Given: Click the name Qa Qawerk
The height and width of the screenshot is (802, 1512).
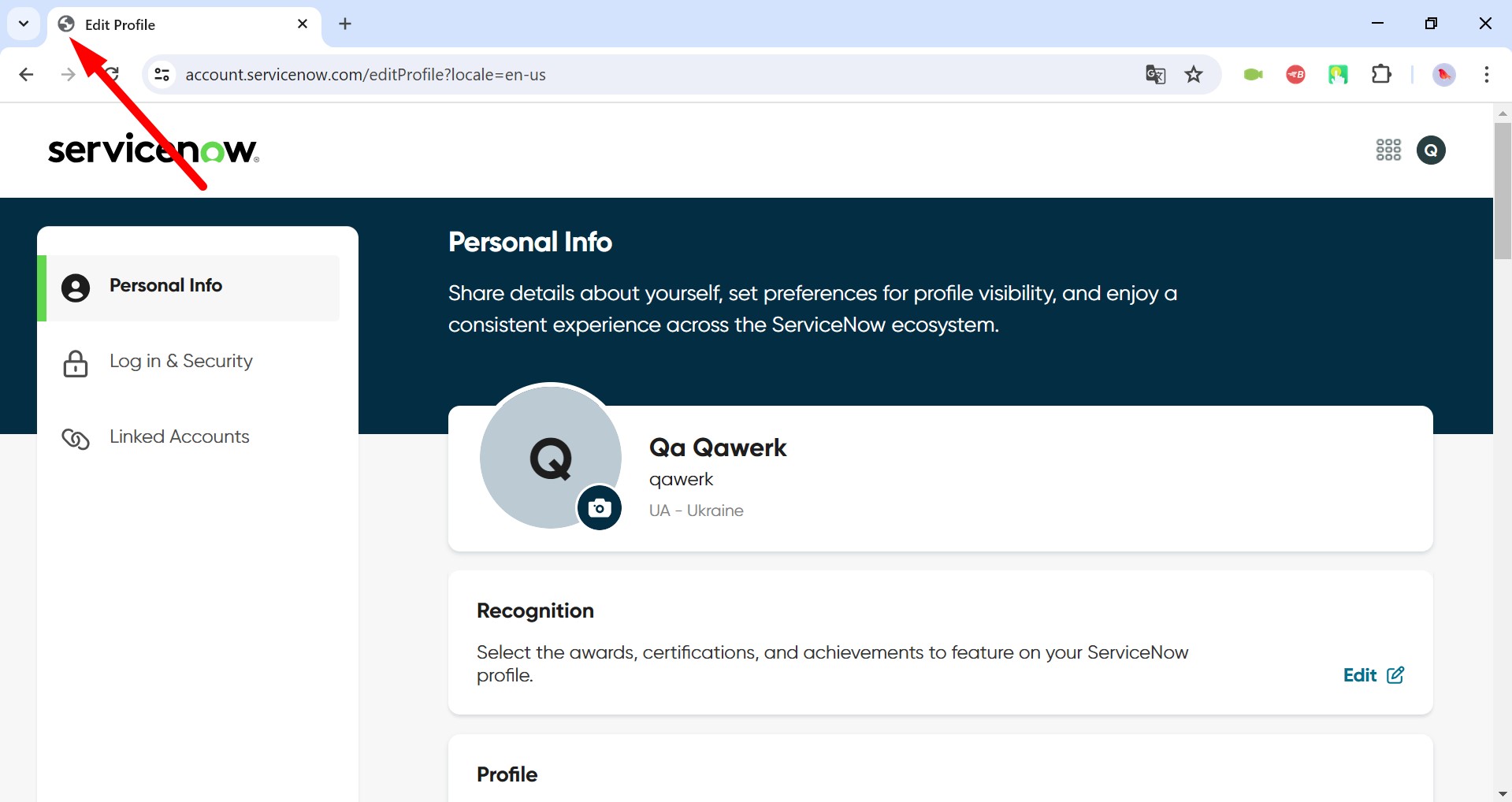Looking at the screenshot, I should 718,447.
